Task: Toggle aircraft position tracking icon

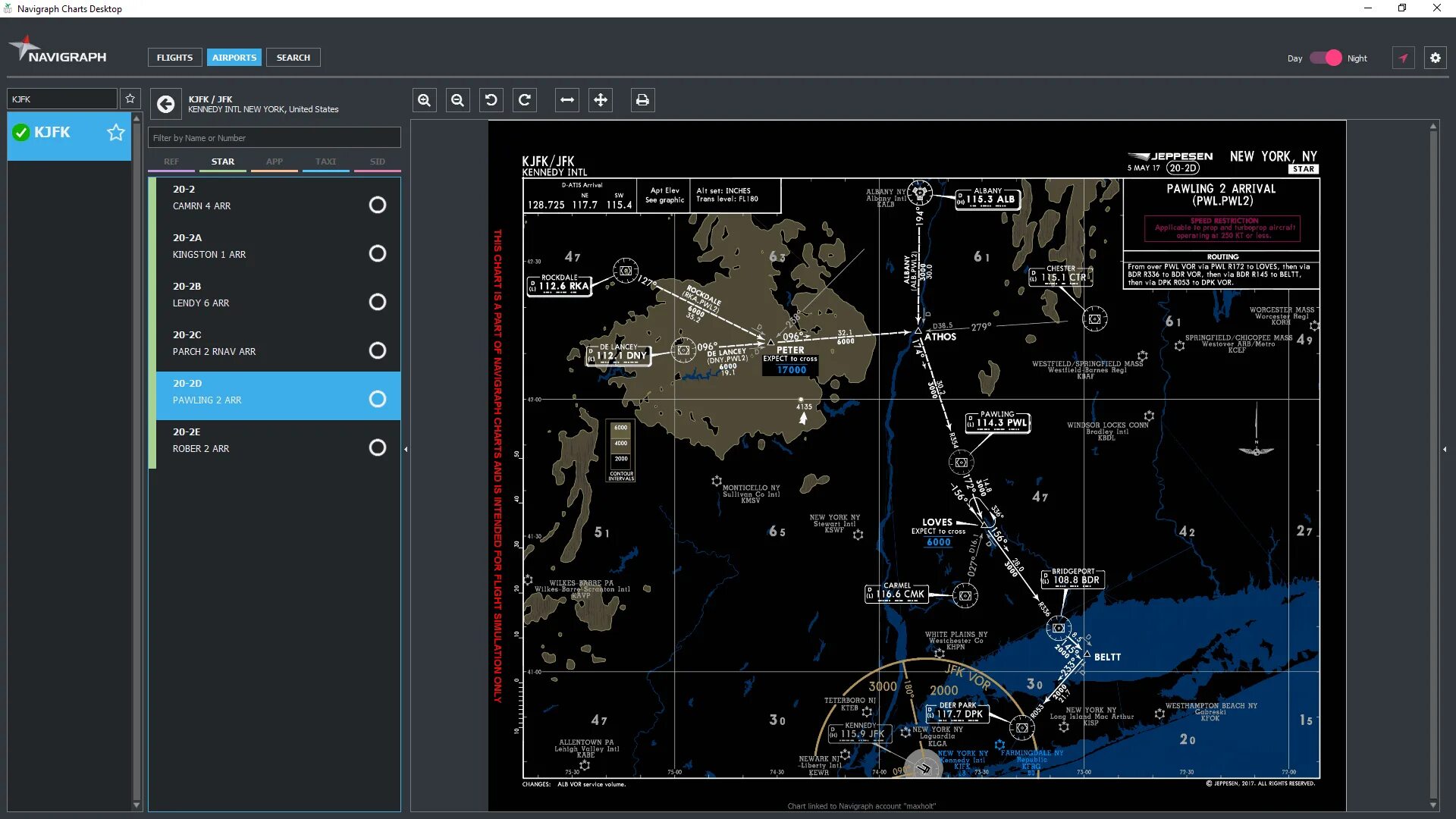Action: [1404, 58]
